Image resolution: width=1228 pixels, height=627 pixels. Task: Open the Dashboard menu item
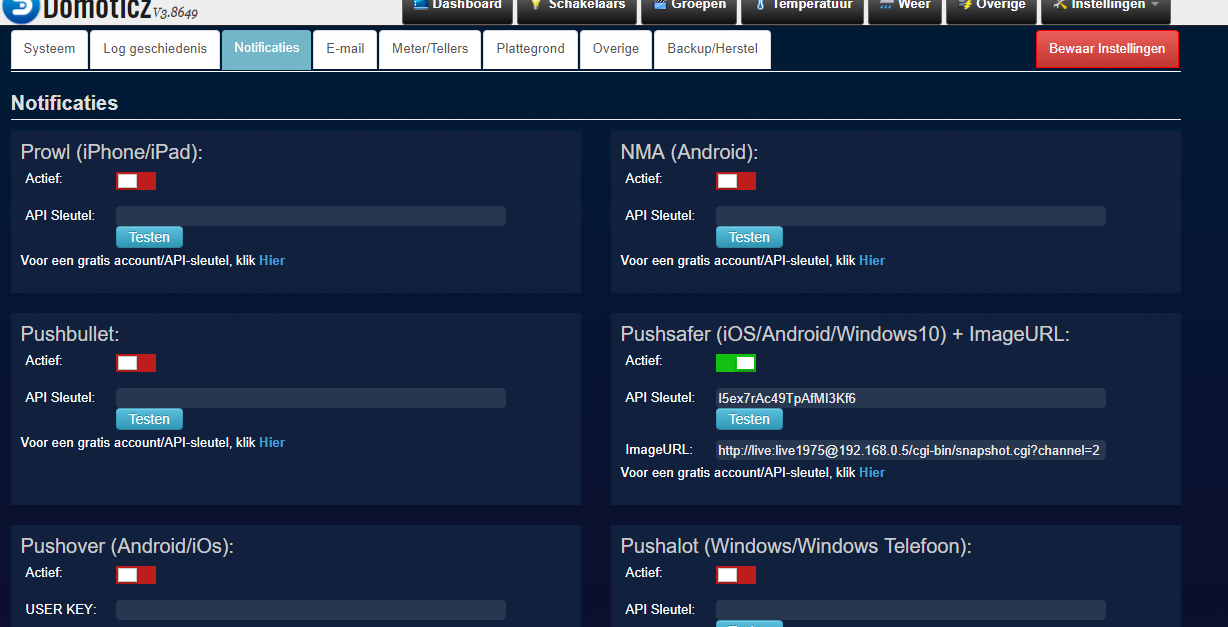point(457,10)
